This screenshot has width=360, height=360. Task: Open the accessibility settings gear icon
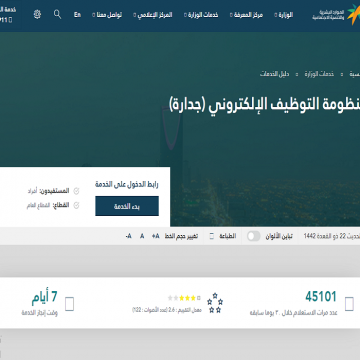click(x=37, y=14)
